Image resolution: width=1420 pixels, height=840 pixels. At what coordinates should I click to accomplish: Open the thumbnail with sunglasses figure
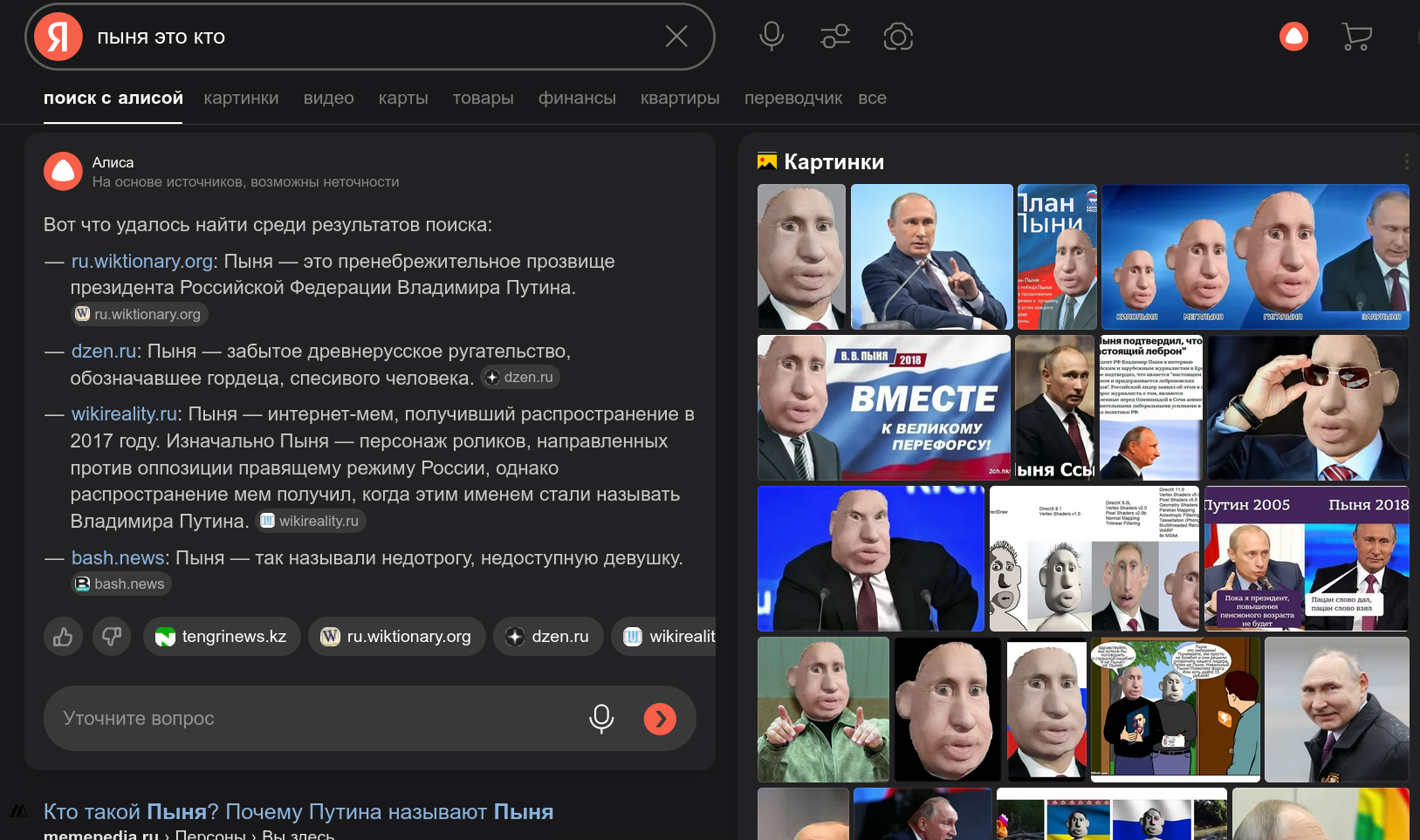pyautogui.click(x=1307, y=407)
